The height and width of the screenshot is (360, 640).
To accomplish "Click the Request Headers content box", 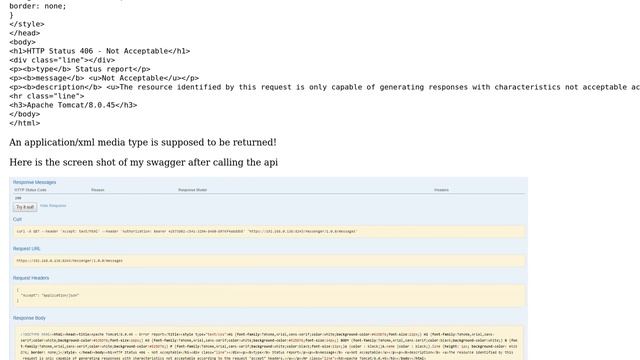I will (269, 296).
